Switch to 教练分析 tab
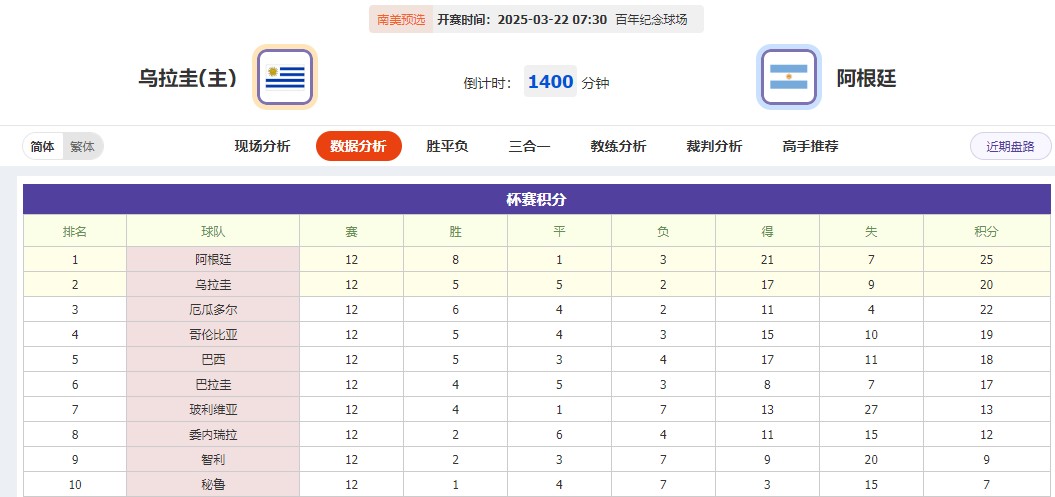 tap(618, 146)
